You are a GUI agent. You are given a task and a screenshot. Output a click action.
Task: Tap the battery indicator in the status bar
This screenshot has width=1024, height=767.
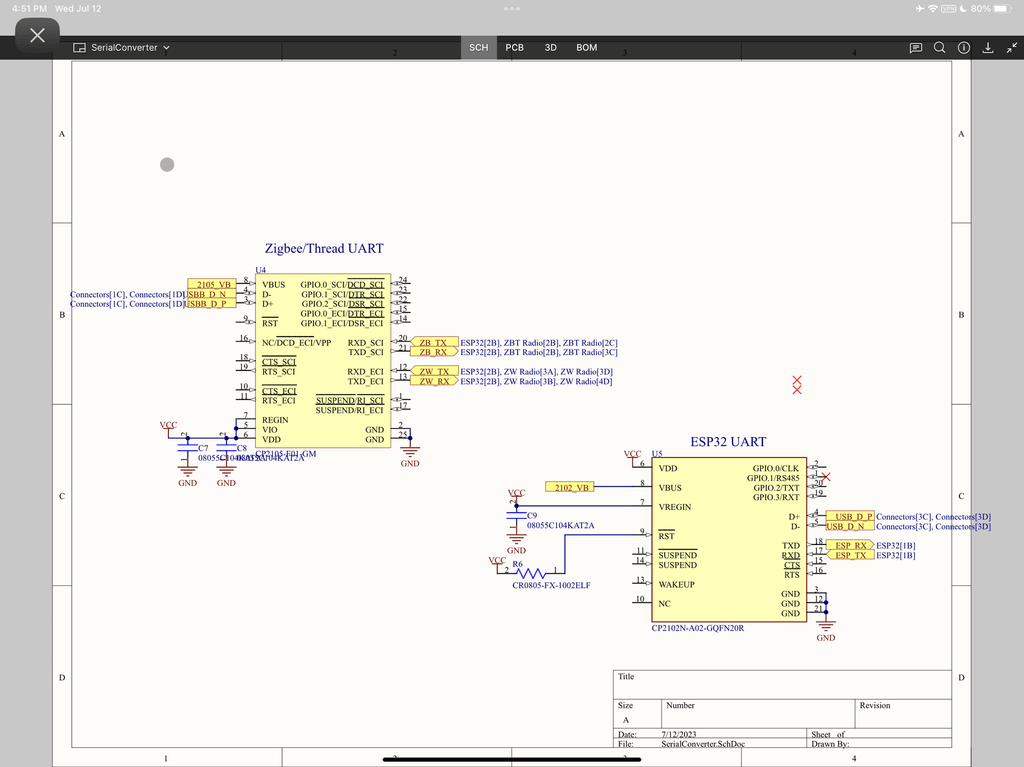pos(1002,8)
